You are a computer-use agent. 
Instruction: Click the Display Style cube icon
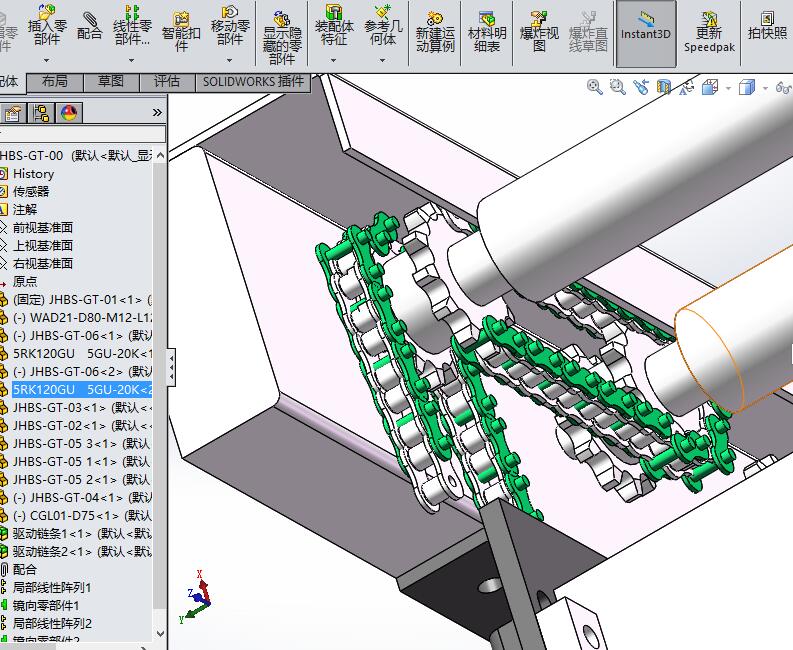click(747, 87)
